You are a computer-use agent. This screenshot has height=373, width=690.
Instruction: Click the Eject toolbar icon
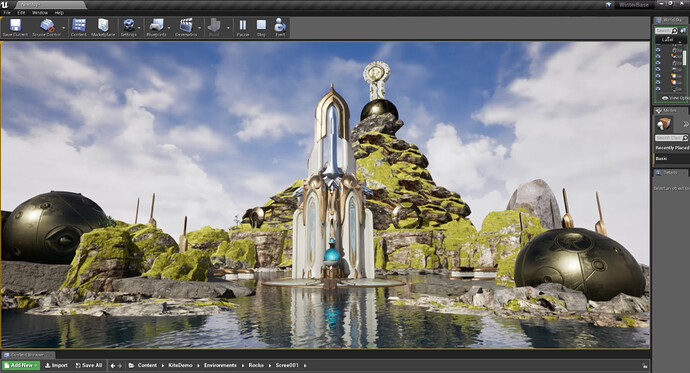tap(280, 27)
